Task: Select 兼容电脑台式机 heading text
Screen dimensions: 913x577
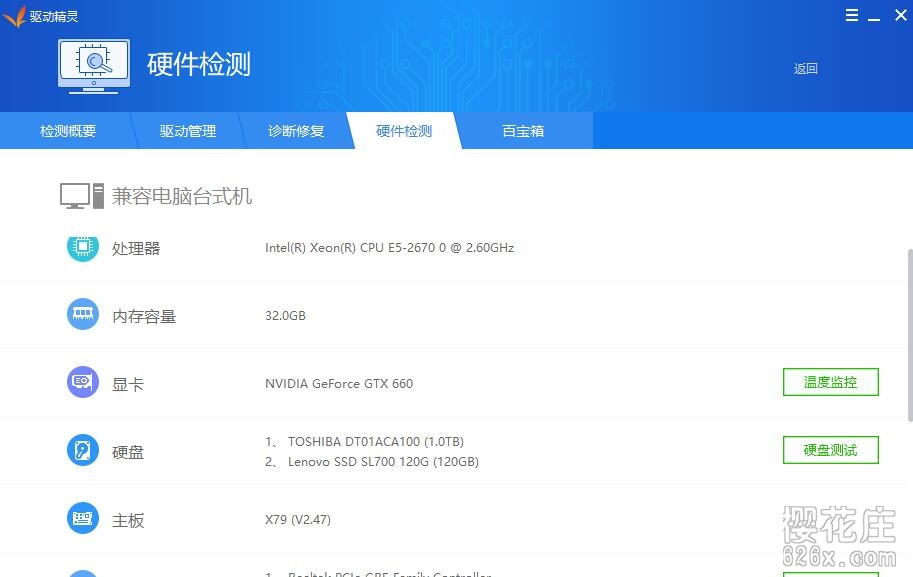Action: 182,196
